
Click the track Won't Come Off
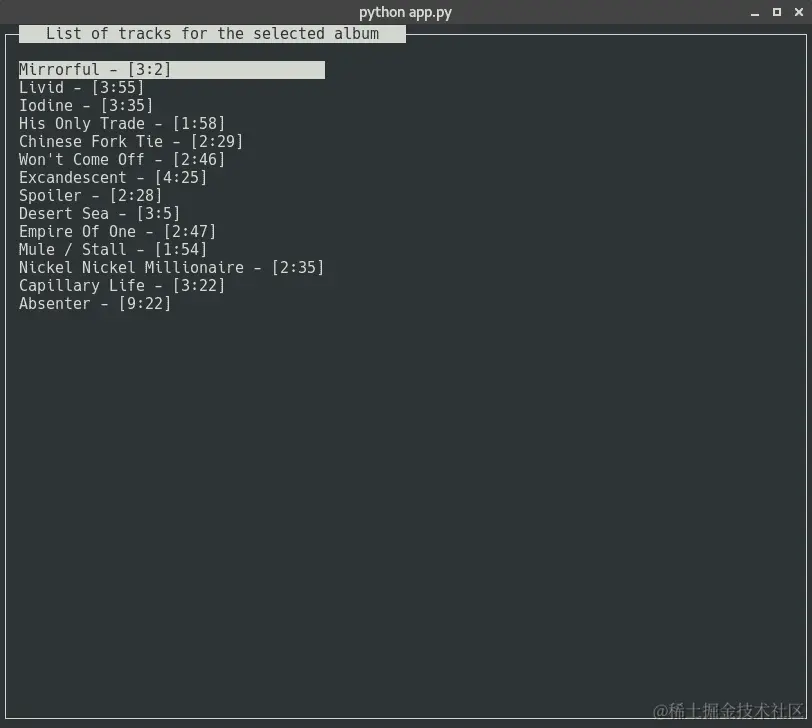pyautogui.click(x=122, y=159)
